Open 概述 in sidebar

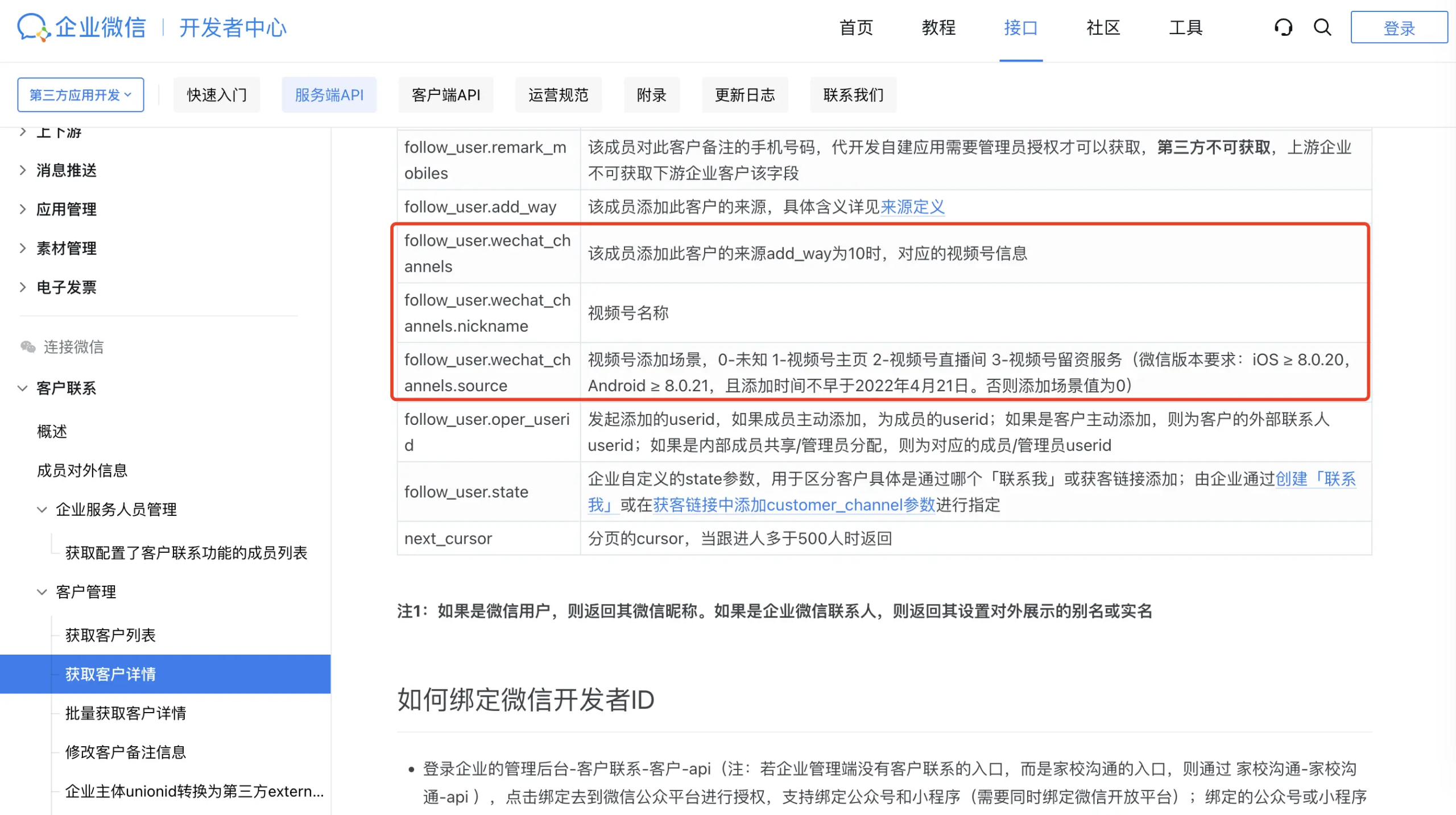pyautogui.click(x=52, y=432)
